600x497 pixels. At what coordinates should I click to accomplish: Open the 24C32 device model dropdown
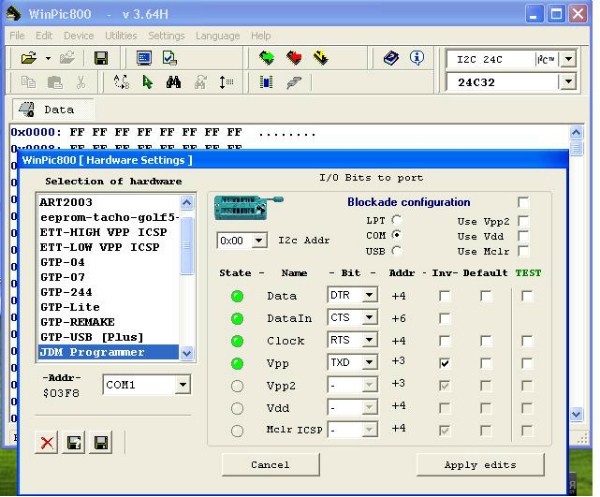tap(568, 82)
